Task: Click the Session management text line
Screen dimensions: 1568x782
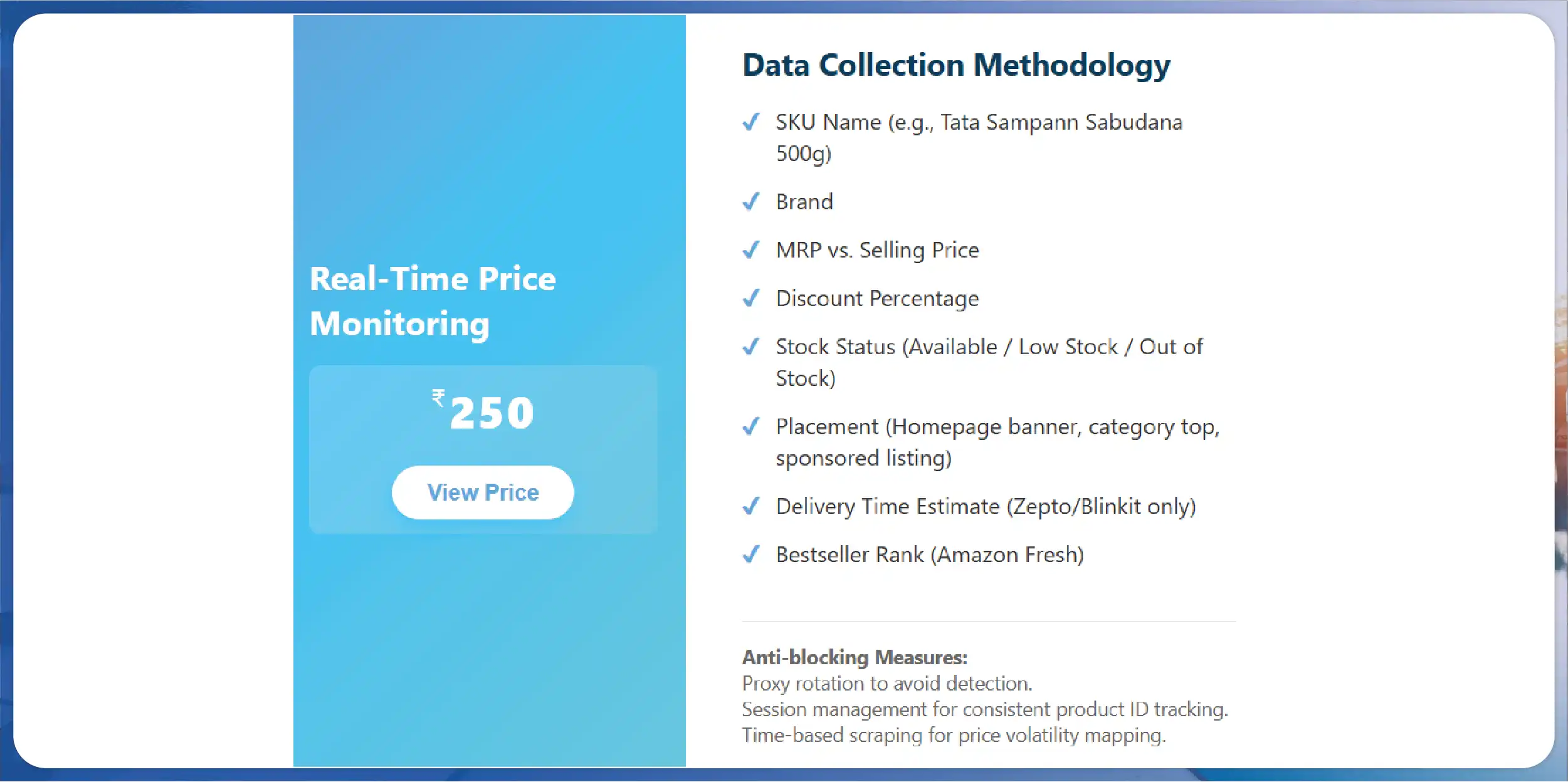Action: coord(984,709)
